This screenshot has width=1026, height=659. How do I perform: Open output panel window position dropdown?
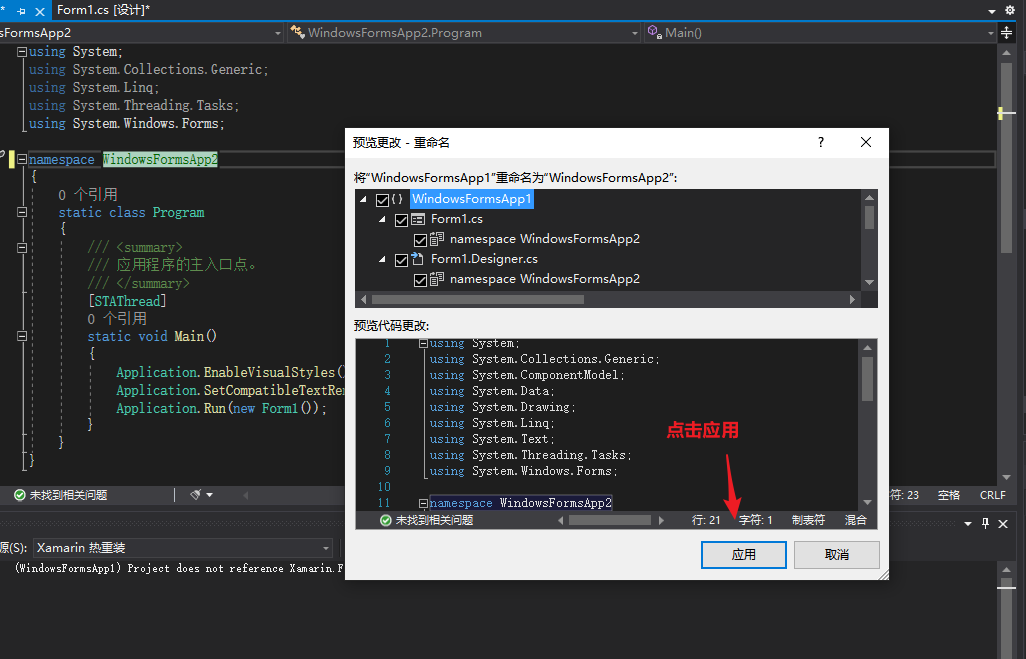pos(968,524)
